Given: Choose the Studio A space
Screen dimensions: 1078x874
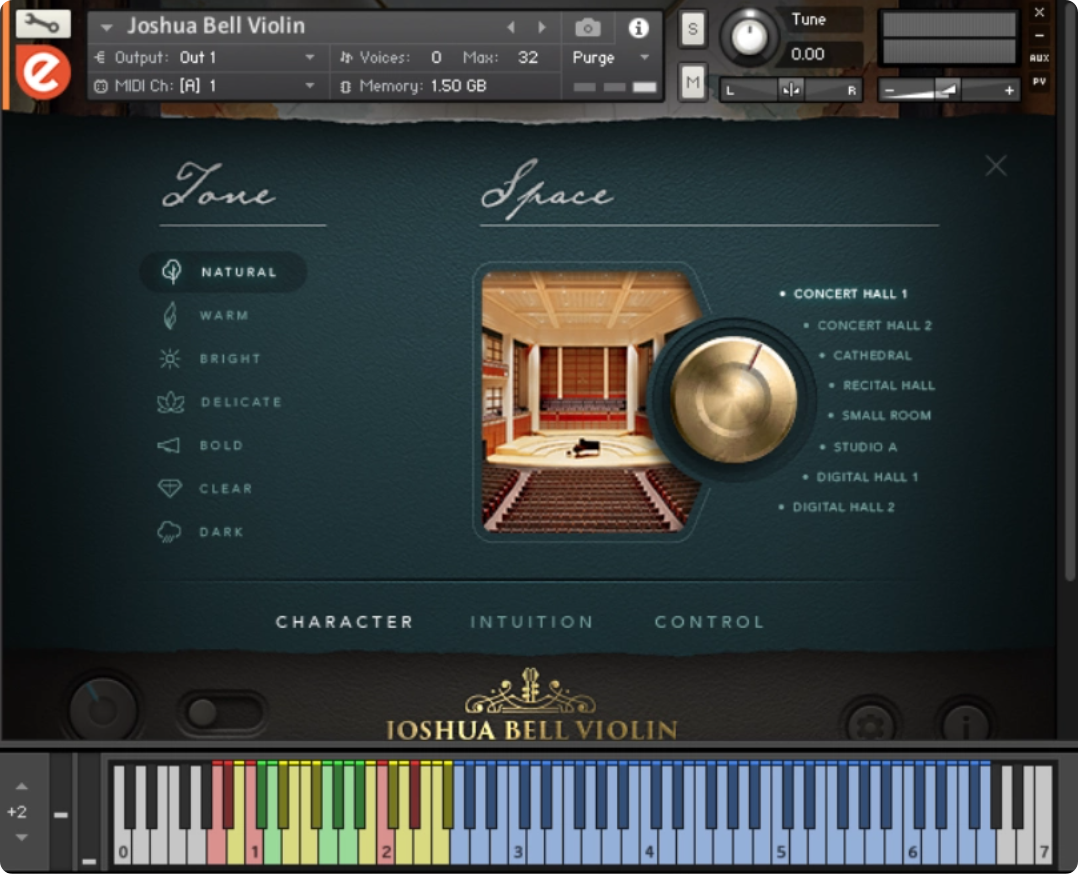Looking at the screenshot, I should (x=859, y=447).
